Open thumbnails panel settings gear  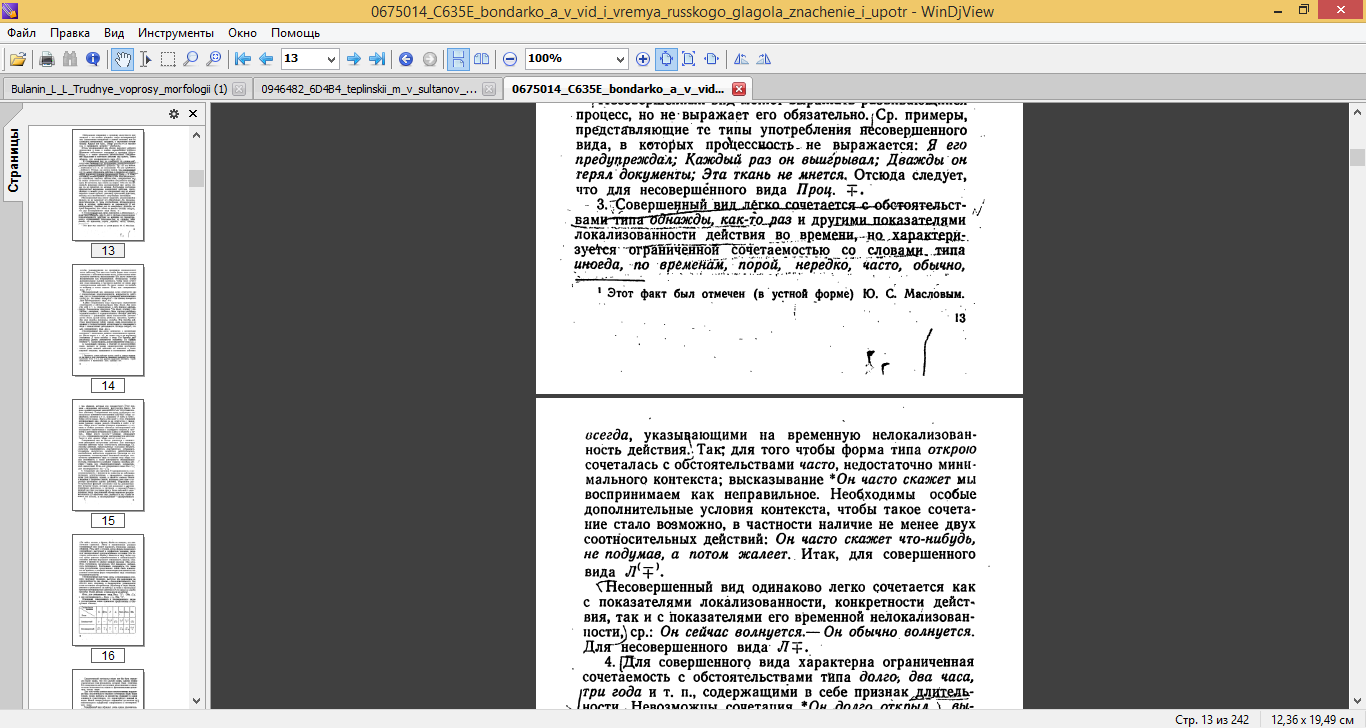click(174, 114)
